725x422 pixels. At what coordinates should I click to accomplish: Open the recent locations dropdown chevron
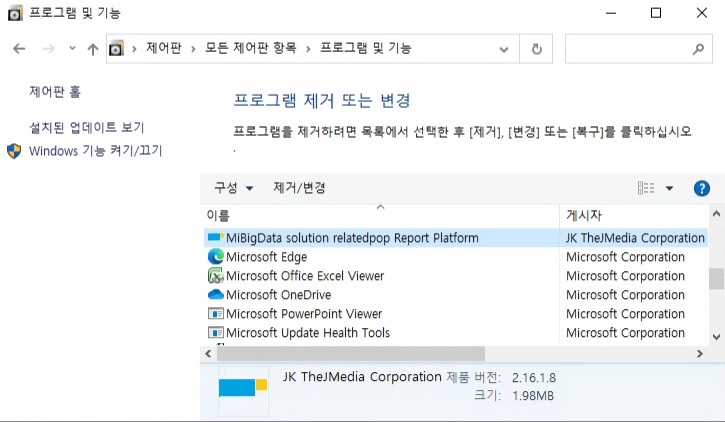tap(72, 48)
